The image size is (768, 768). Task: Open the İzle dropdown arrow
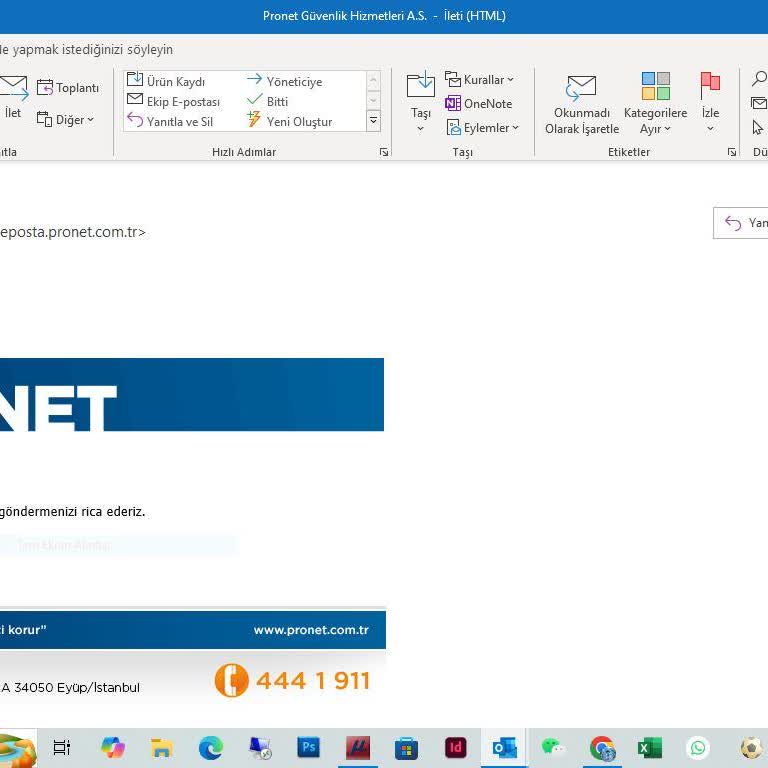710,129
